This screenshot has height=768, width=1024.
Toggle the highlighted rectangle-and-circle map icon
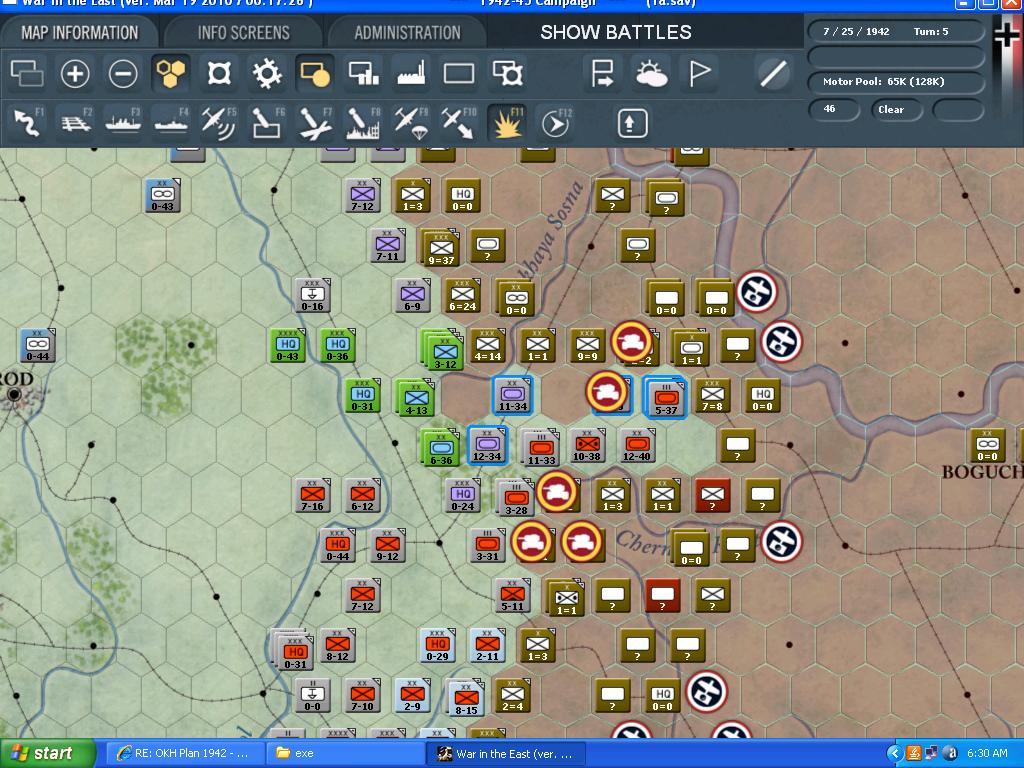(315, 72)
